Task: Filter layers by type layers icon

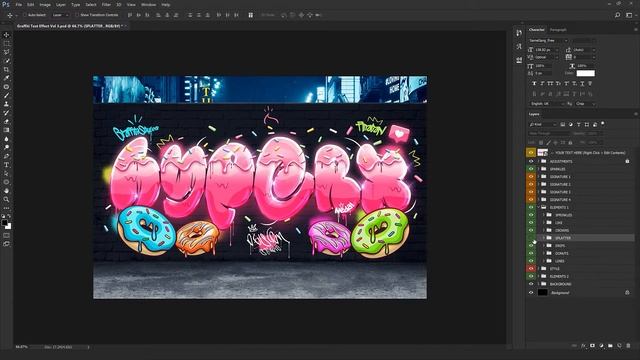Action: [x=578, y=124]
